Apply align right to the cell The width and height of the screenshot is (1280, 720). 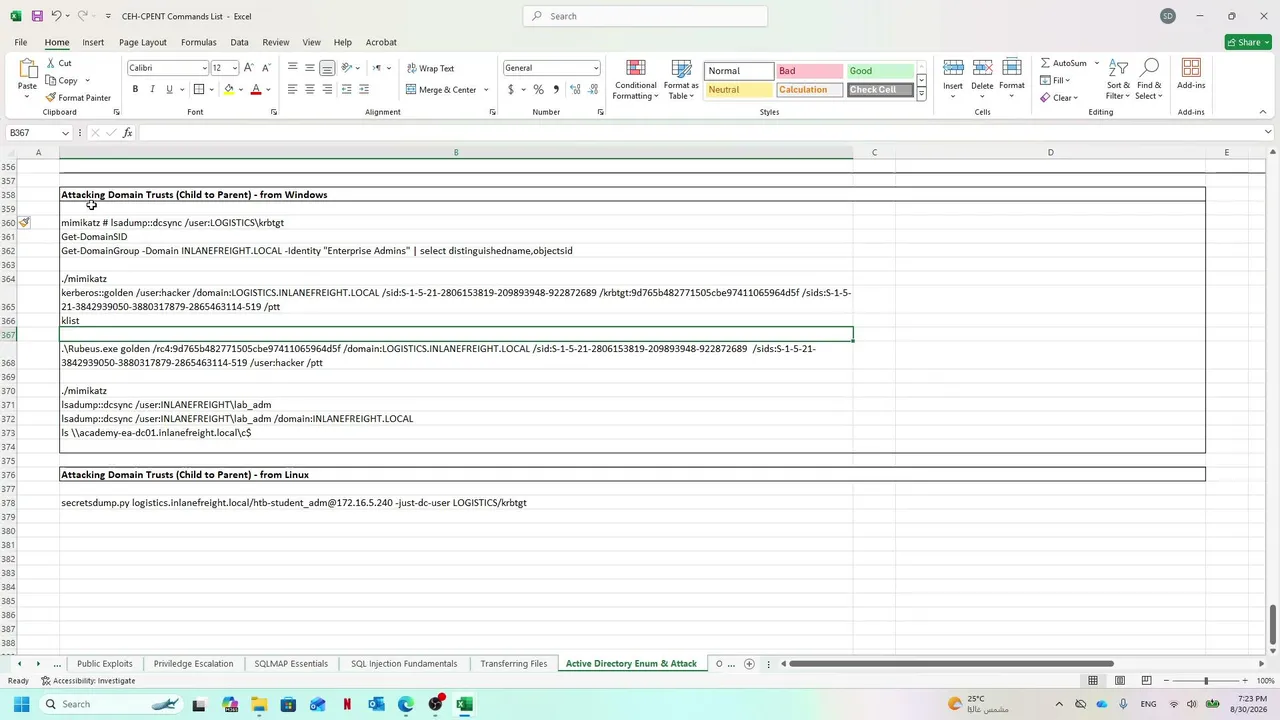click(327, 90)
